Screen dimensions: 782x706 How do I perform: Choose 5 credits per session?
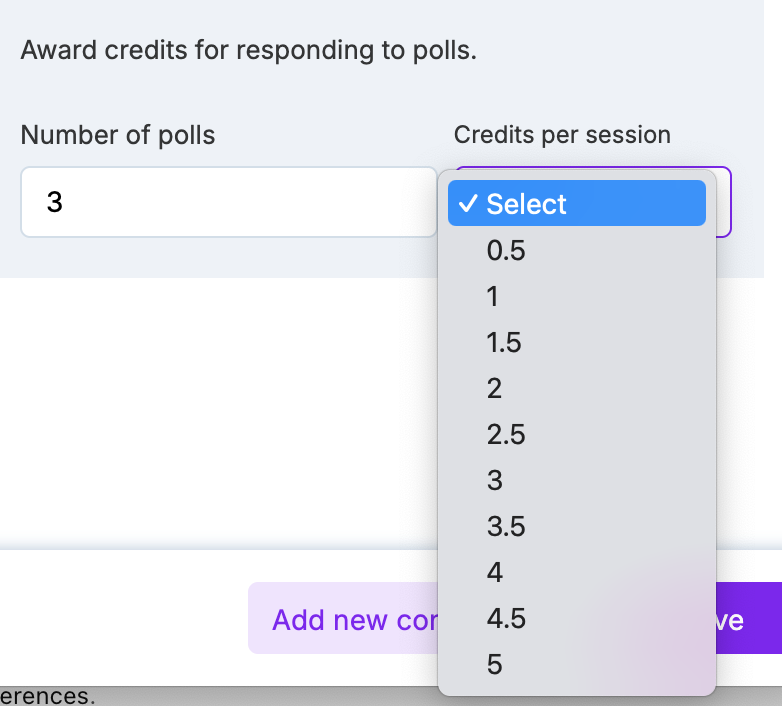[x=494, y=664]
